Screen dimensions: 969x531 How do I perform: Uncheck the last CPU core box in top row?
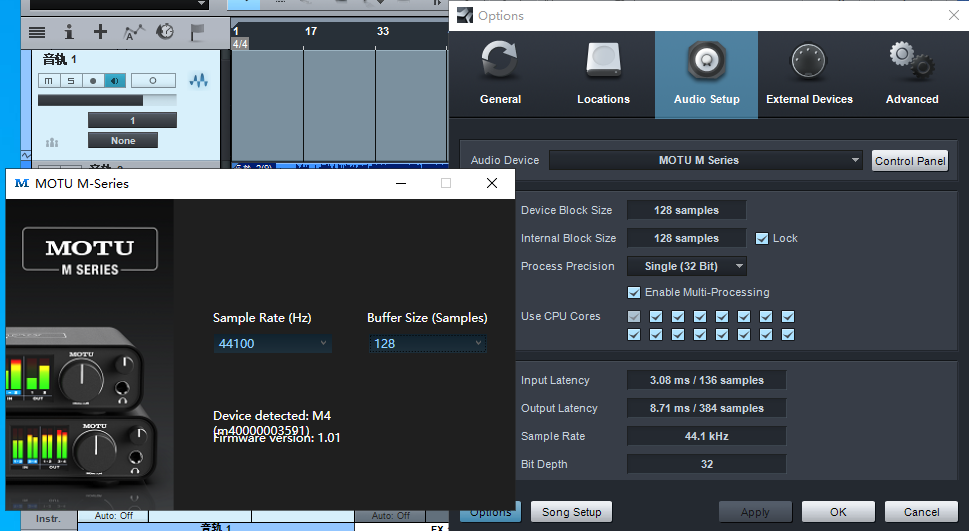[788, 316]
